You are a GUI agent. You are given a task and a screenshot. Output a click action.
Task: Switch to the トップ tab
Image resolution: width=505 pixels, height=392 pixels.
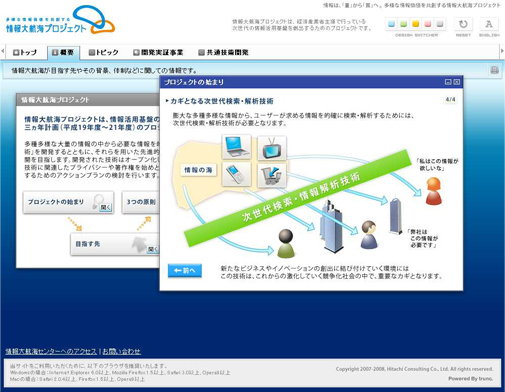pos(25,52)
